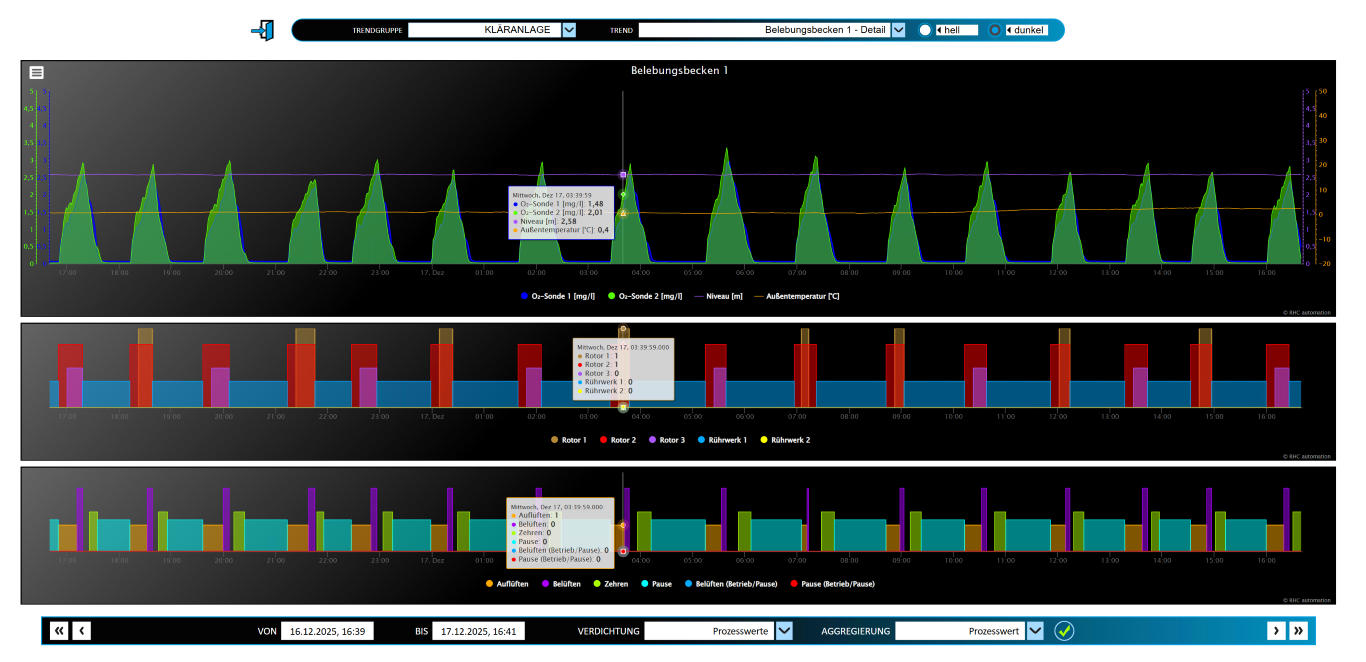Step forward one period with right arrow

coord(1276,631)
